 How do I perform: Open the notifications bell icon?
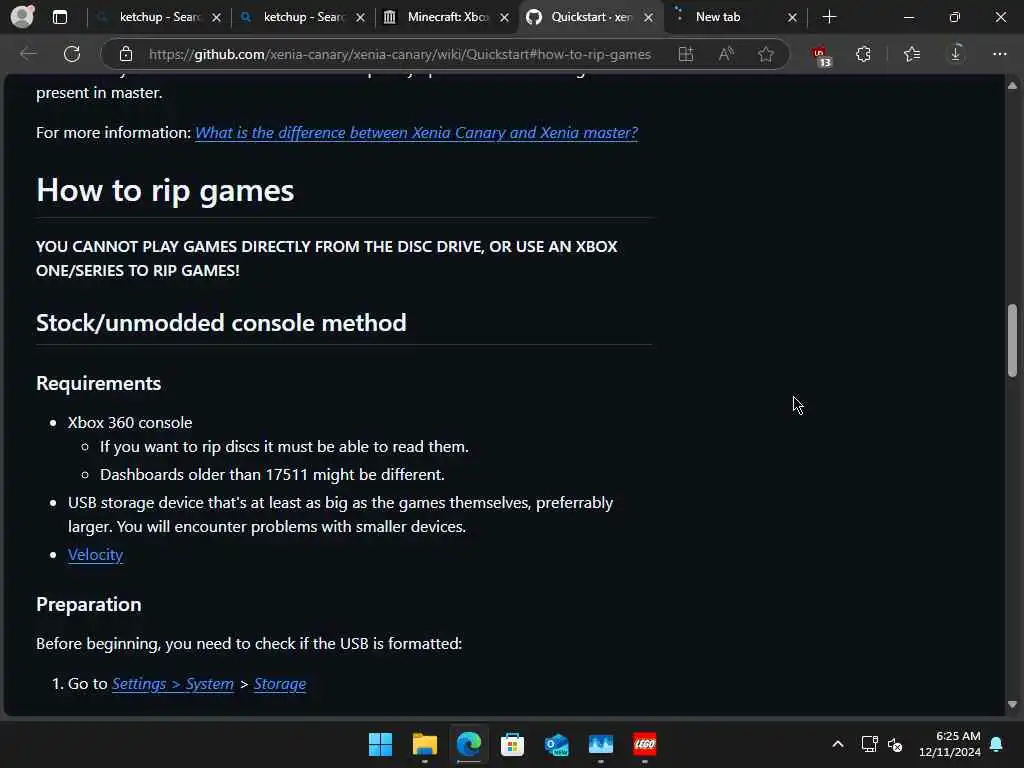tap(997, 744)
